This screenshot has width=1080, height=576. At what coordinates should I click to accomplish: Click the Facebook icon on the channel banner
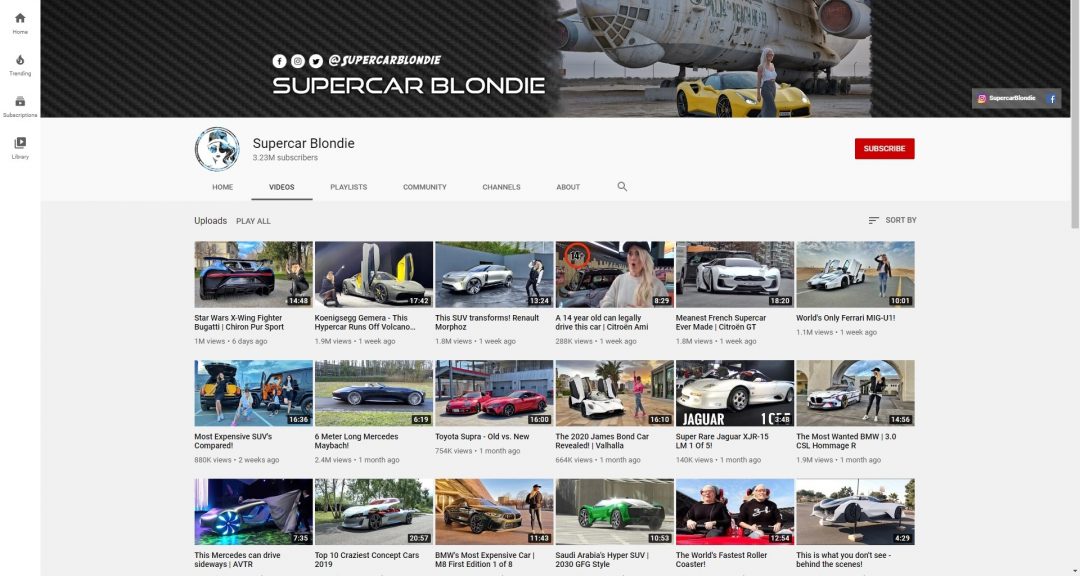280,60
